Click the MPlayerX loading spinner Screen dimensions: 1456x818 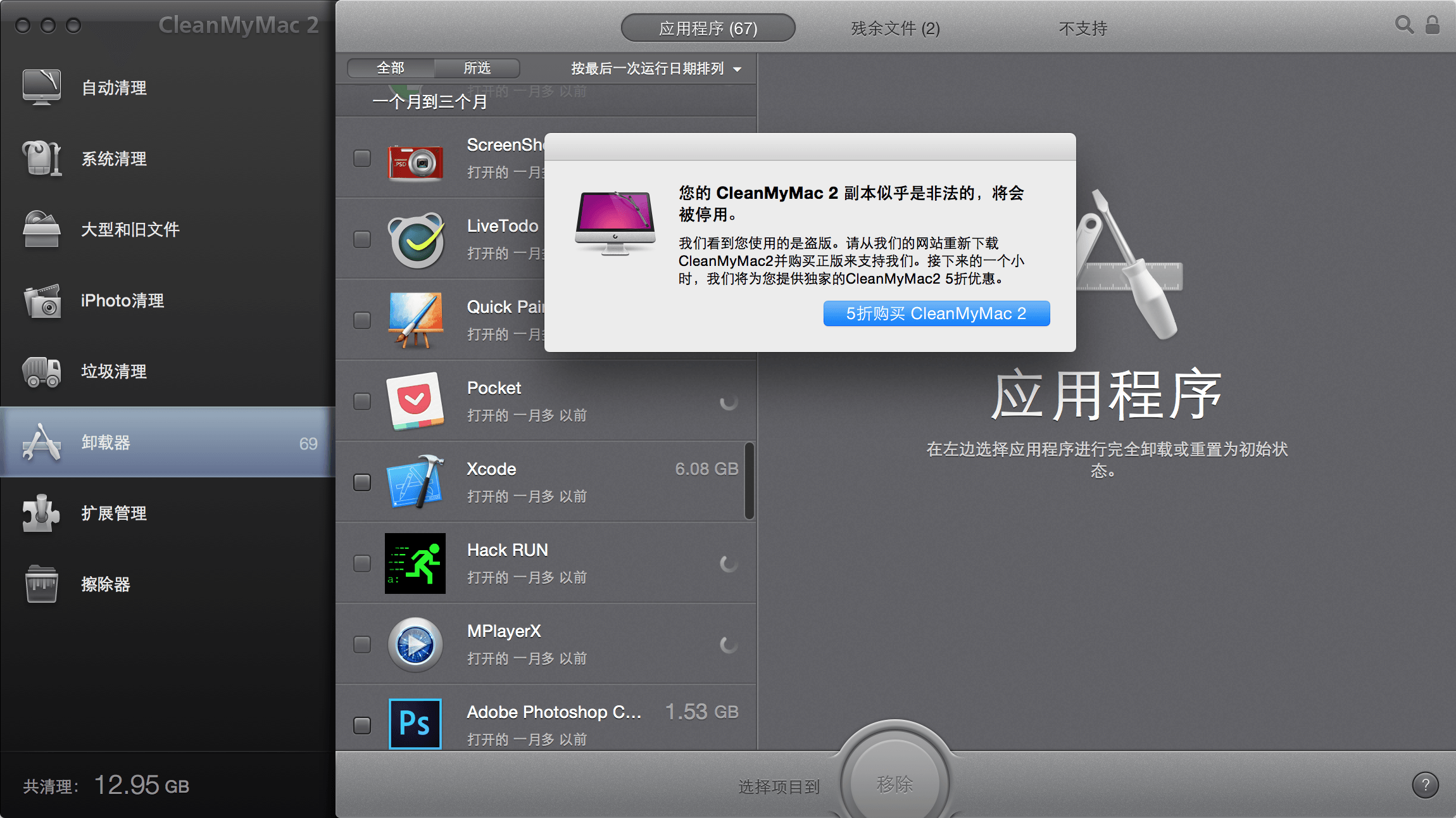[x=729, y=645]
